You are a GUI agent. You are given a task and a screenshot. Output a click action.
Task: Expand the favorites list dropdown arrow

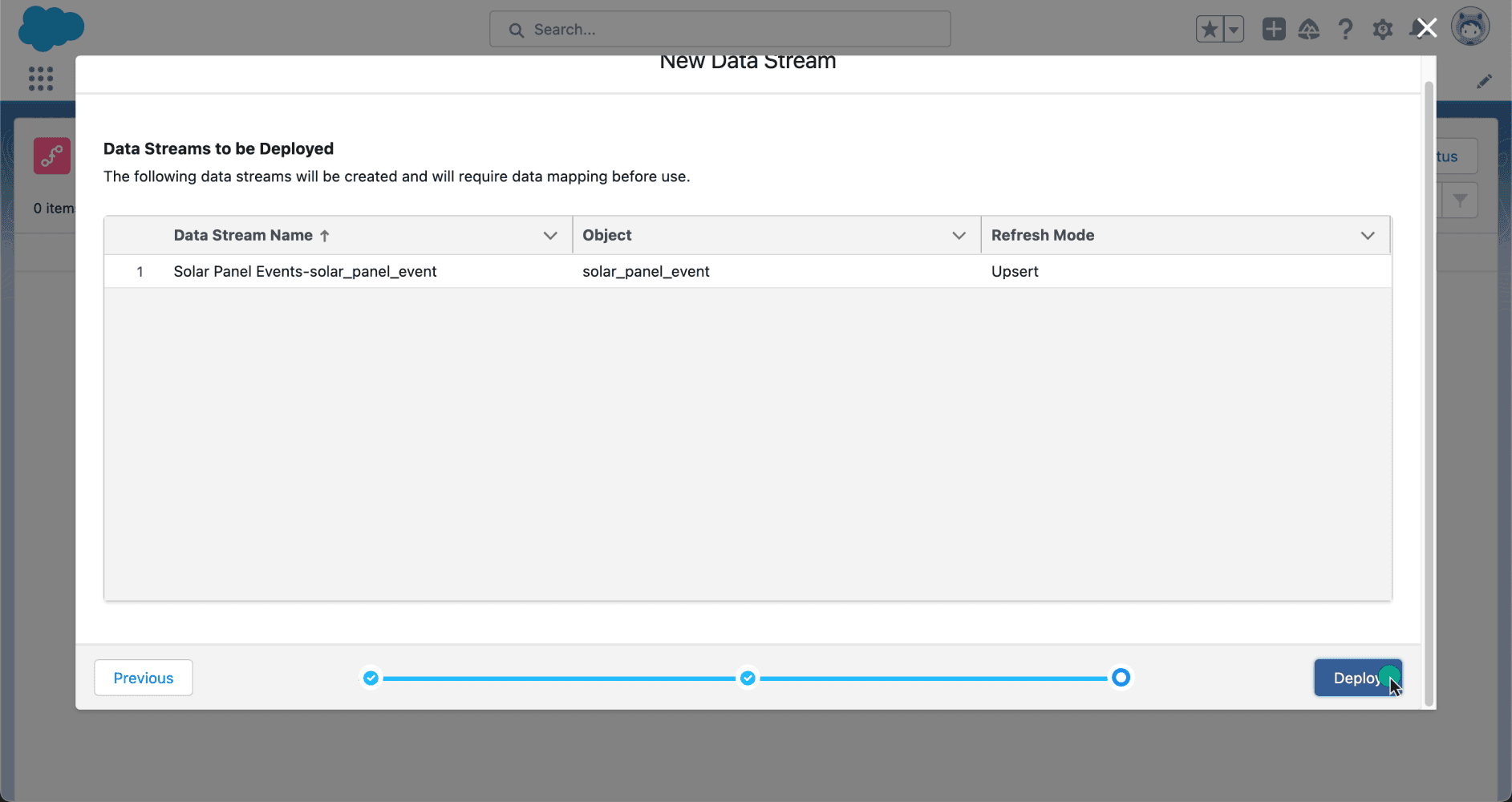tap(1234, 30)
